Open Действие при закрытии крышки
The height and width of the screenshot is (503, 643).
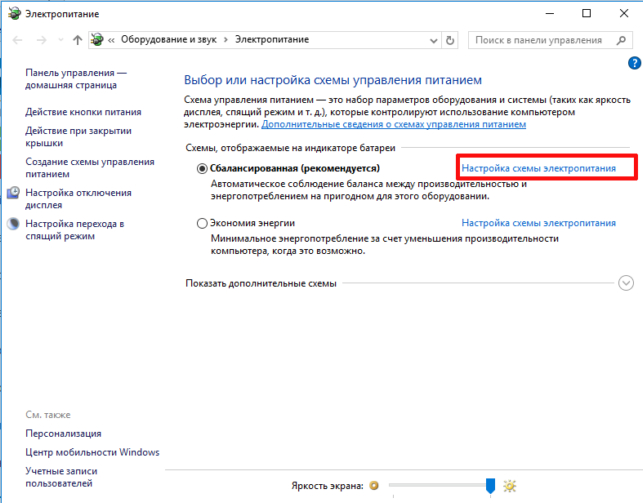pyautogui.click(x=78, y=137)
